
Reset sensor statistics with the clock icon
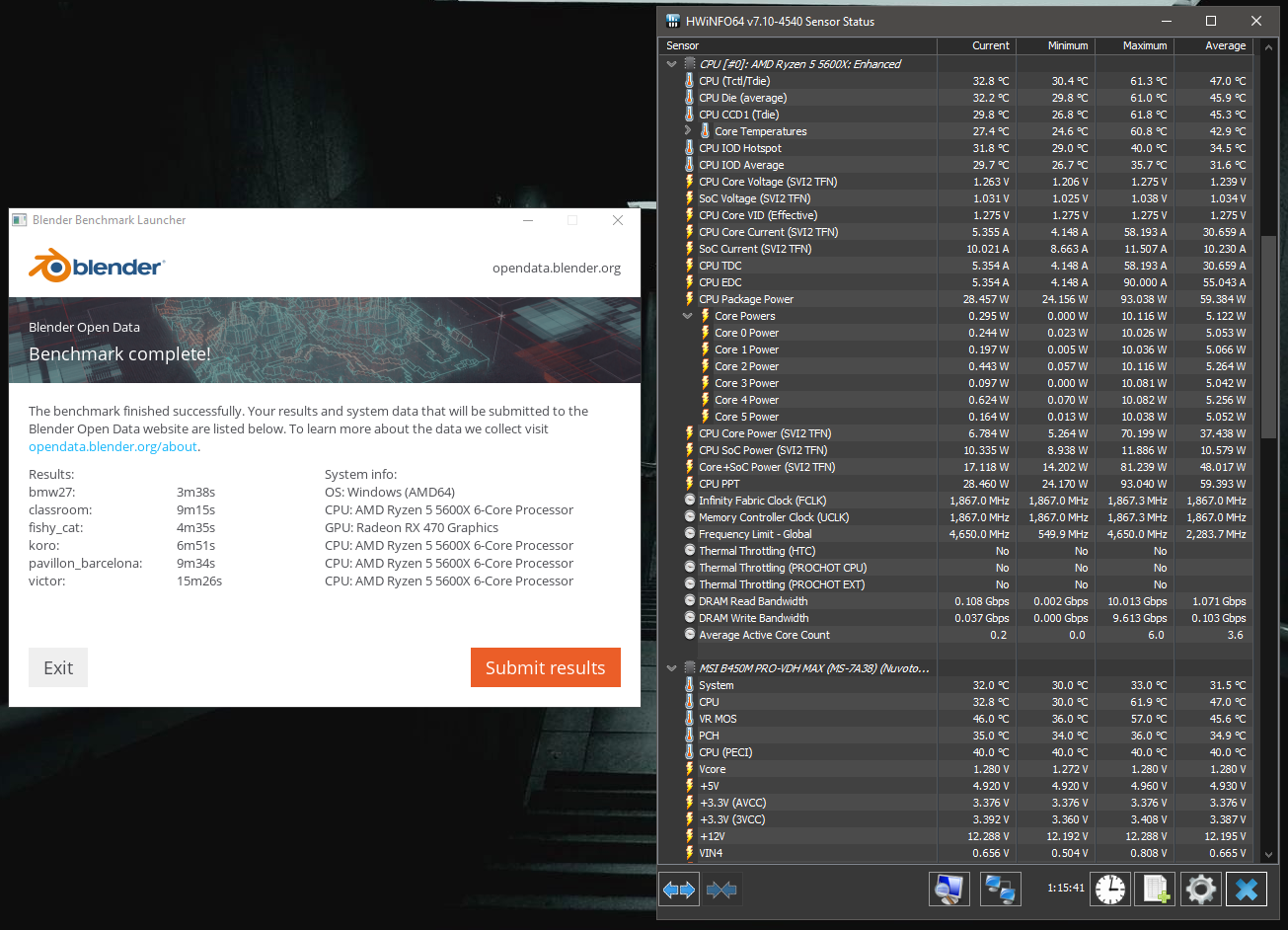[x=1109, y=890]
